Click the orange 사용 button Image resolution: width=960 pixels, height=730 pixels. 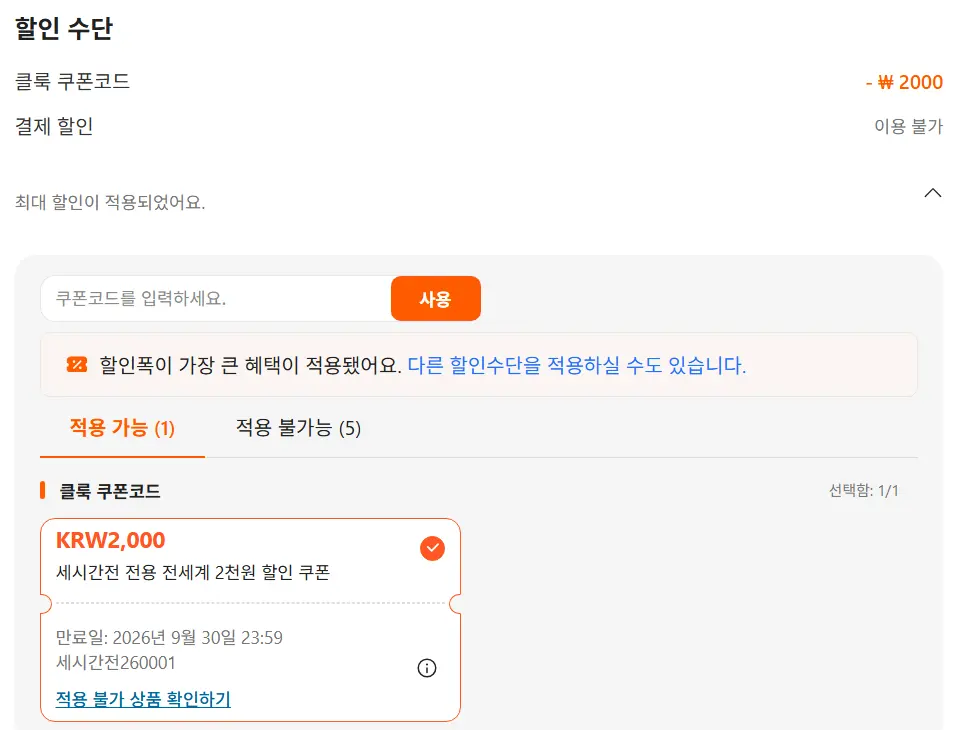point(435,298)
